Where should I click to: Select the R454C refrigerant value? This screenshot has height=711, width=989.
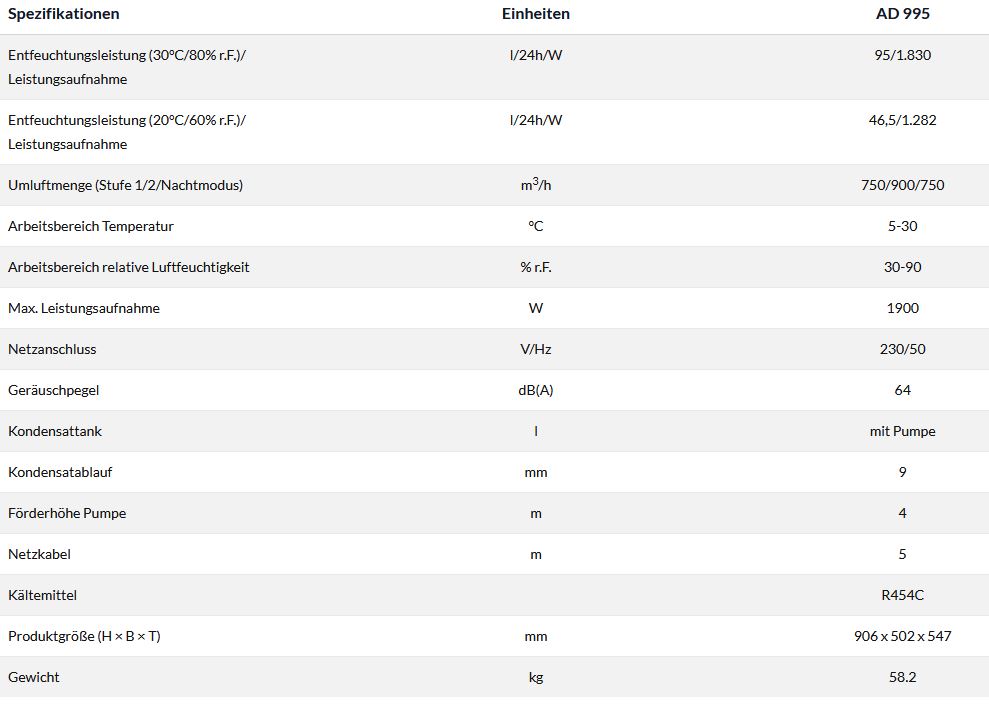[902, 595]
